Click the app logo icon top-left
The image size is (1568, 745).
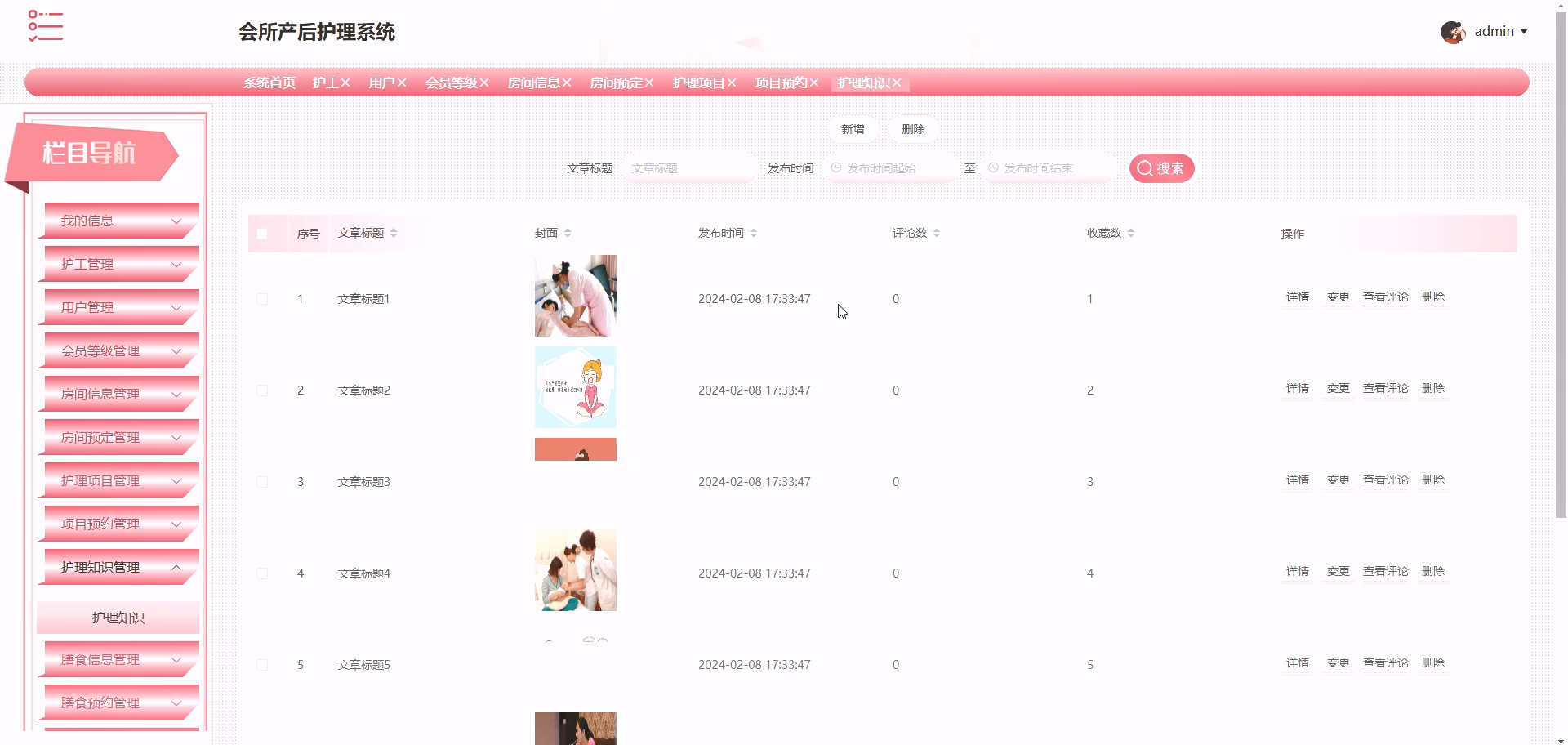(x=46, y=25)
